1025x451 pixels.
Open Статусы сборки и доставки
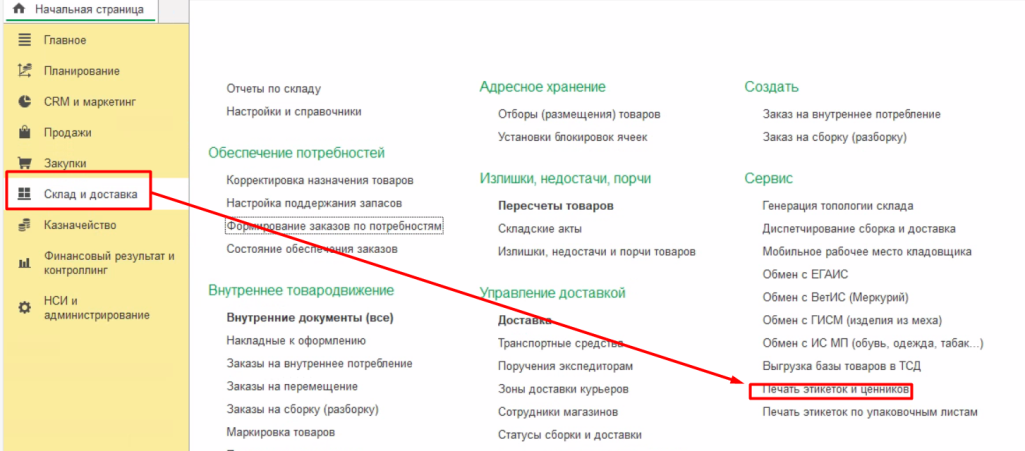570,435
